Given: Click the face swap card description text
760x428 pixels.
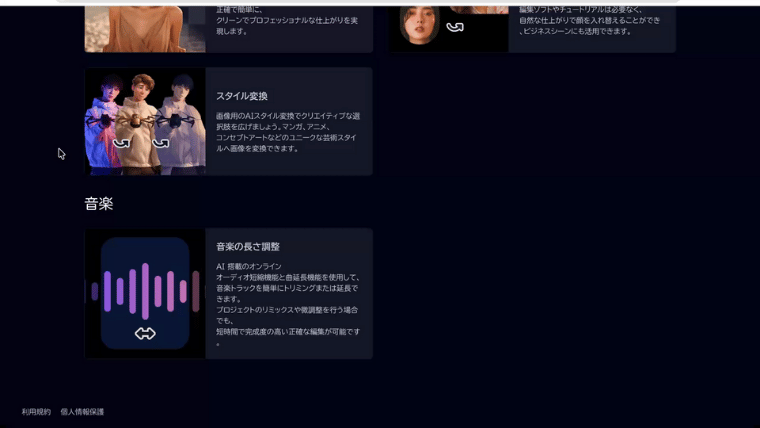Looking at the screenshot, I should point(590,20).
